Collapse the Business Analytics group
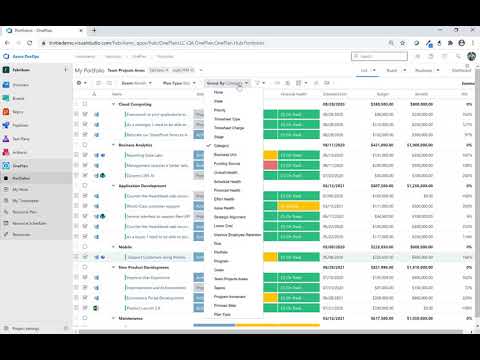The image size is (480, 360). click(113, 145)
